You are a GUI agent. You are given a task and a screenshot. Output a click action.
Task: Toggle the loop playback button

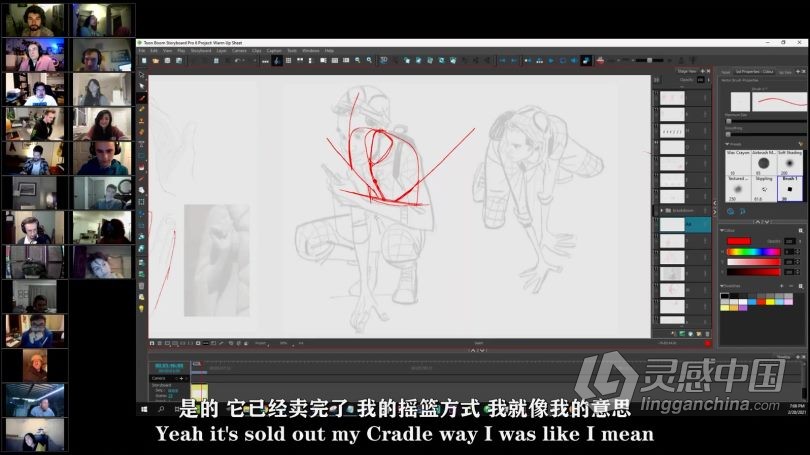[x=563, y=60]
